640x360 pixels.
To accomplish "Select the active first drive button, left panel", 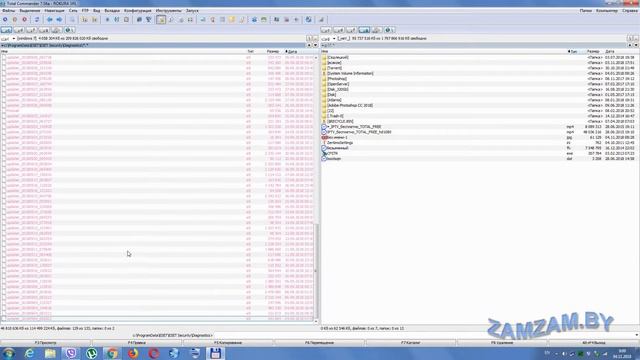I will [x=7, y=30].
